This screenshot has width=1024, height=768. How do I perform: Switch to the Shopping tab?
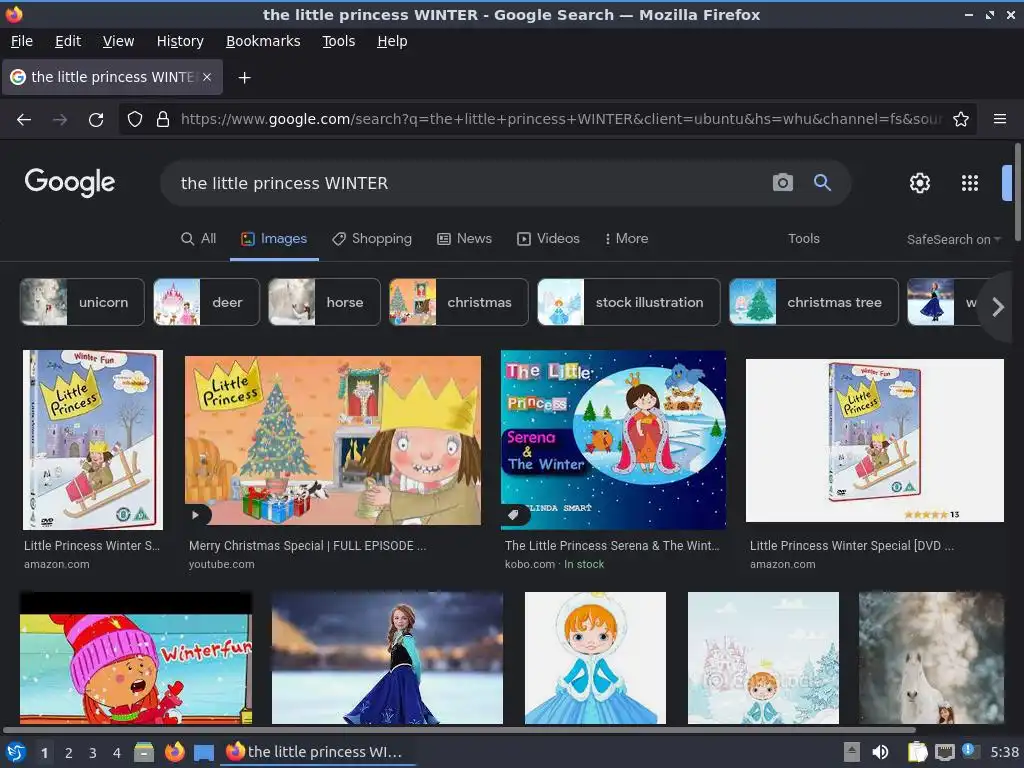[372, 238]
